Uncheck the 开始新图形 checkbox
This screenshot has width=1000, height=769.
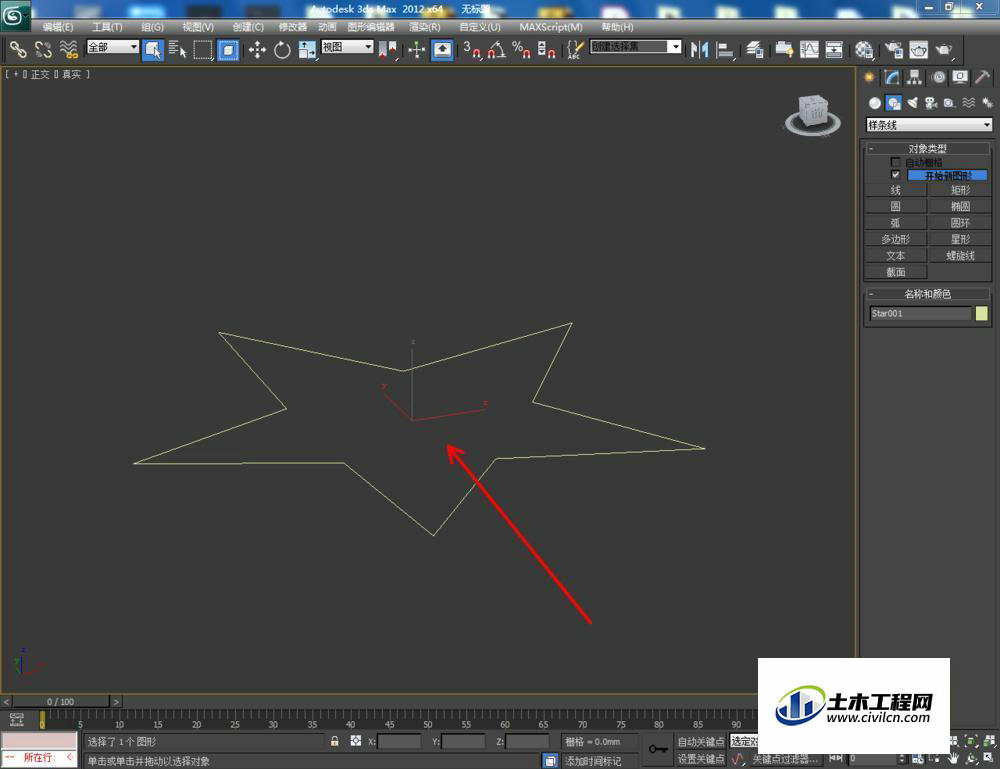pos(895,175)
